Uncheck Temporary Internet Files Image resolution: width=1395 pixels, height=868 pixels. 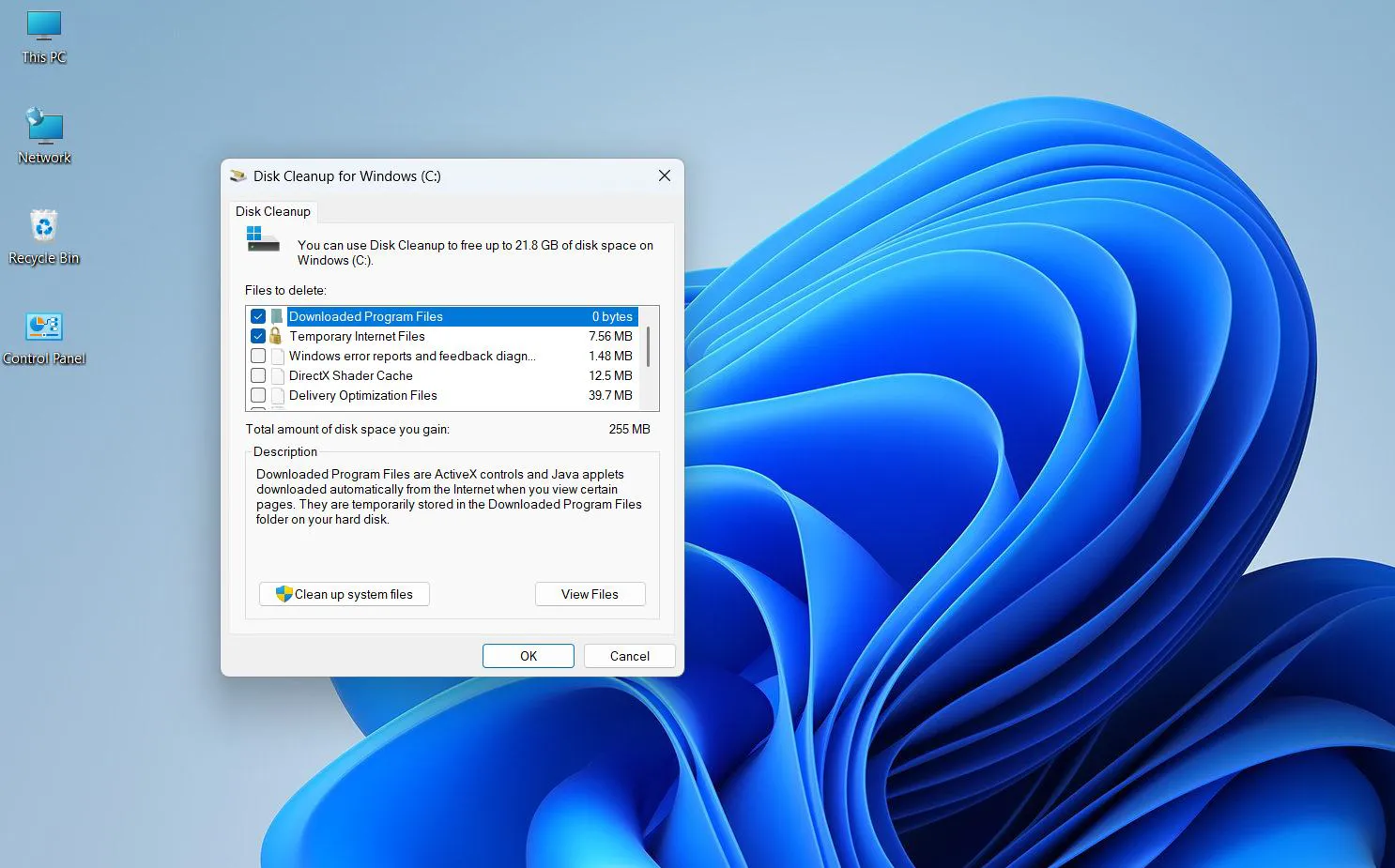pos(258,336)
